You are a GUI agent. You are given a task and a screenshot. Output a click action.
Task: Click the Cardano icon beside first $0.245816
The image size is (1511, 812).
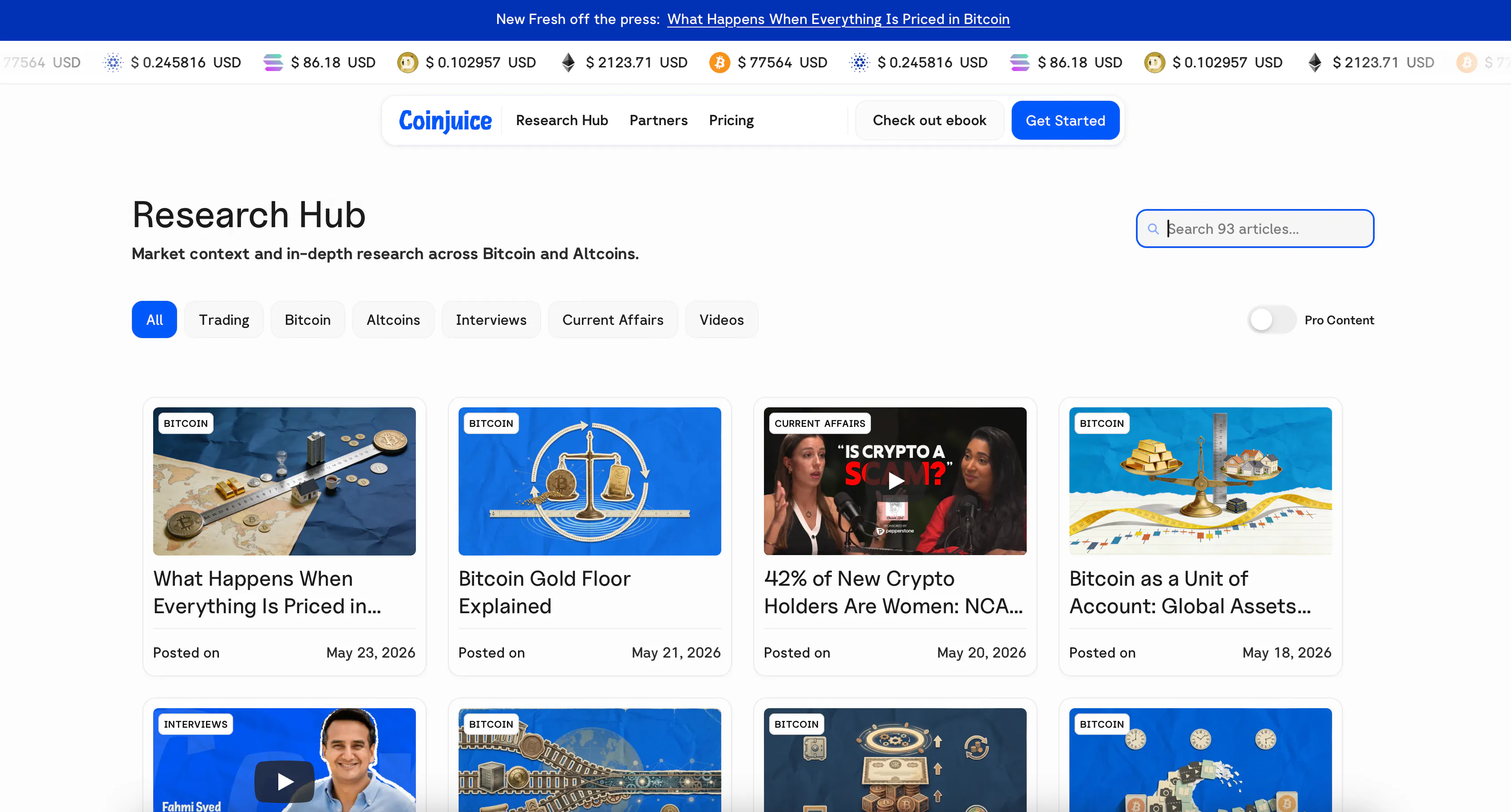[x=113, y=62]
